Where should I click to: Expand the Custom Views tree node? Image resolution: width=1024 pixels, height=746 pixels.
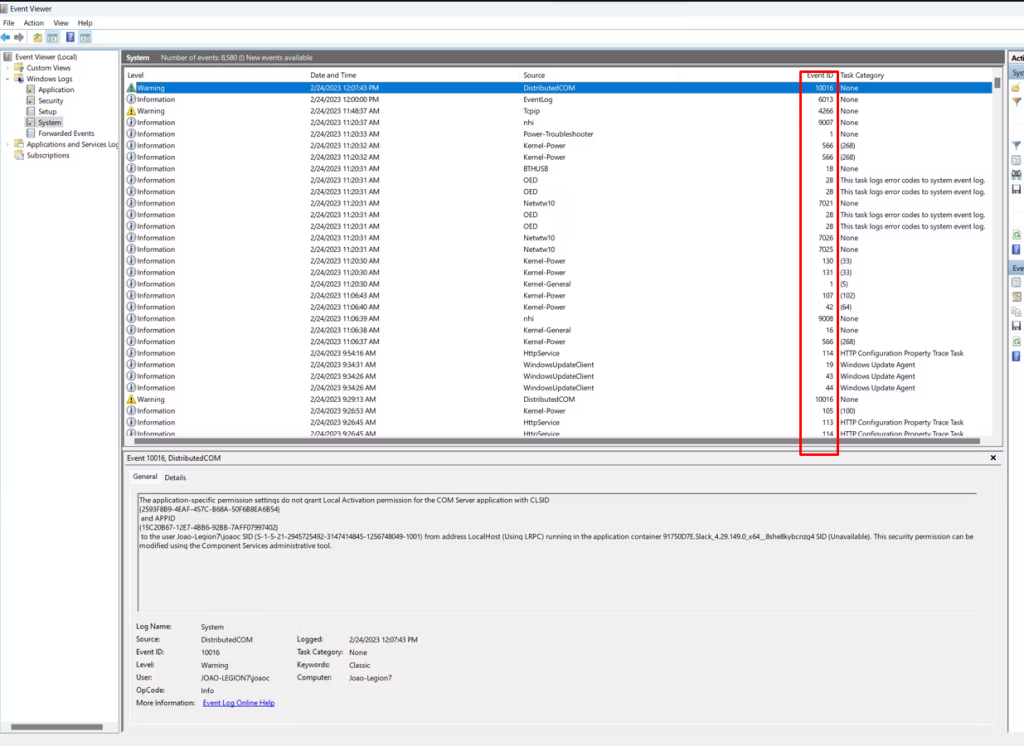click(x=9, y=68)
